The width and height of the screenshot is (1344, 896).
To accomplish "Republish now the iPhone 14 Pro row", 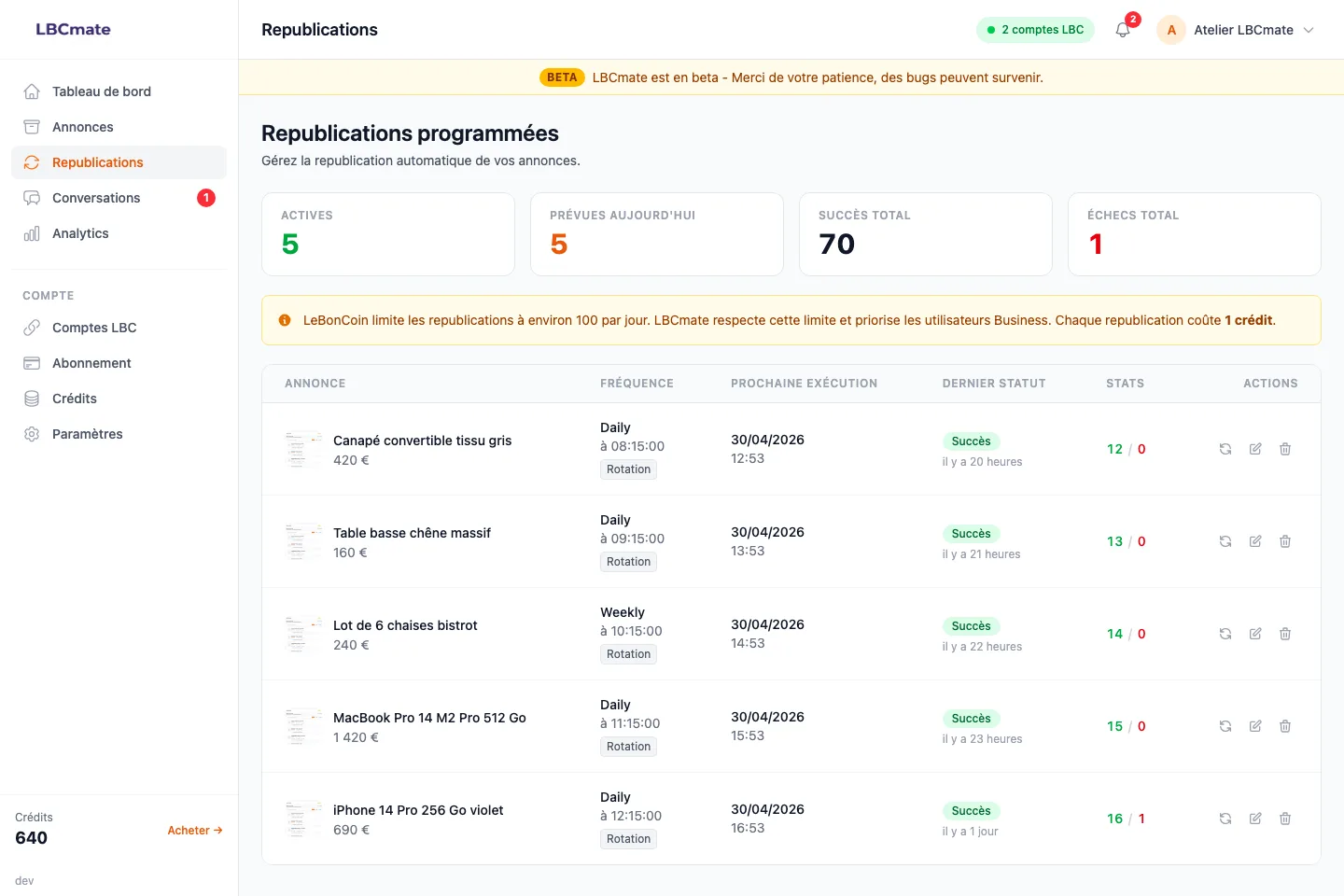I will click(x=1225, y=819).
